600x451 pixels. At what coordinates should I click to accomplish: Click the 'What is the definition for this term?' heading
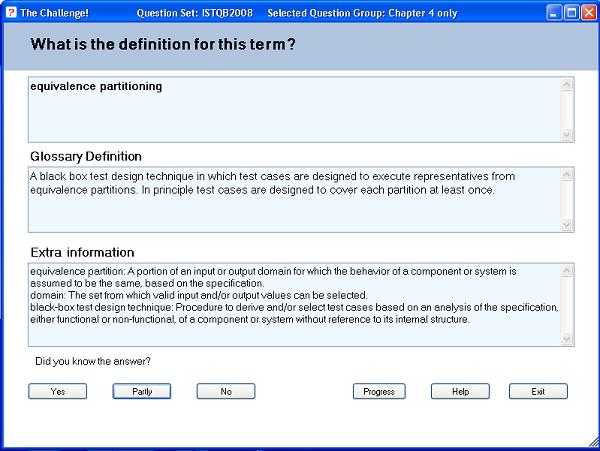tap(163, 44)
